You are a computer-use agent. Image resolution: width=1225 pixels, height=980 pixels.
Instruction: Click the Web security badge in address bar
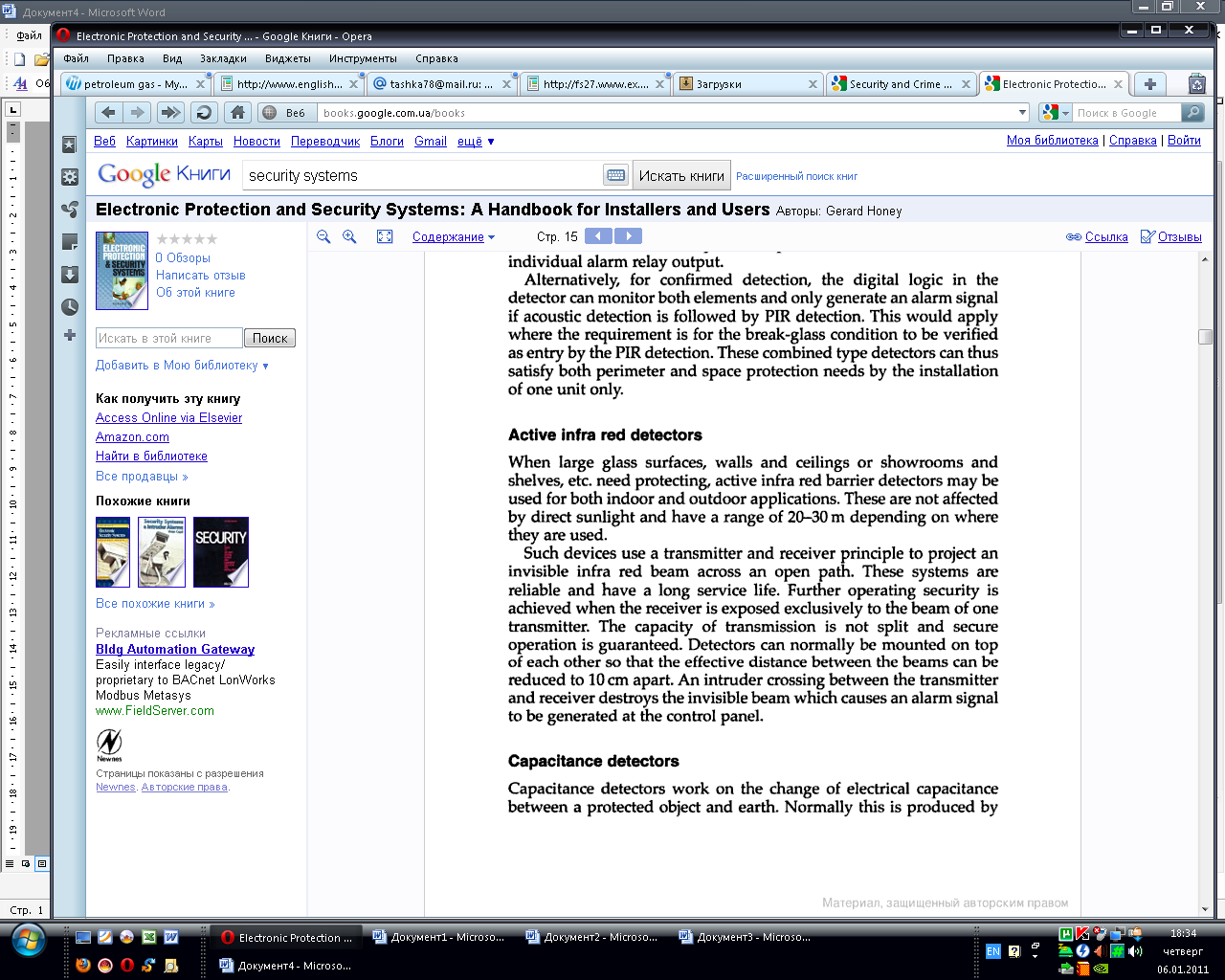pyautogui.click(x=284, y=113)
